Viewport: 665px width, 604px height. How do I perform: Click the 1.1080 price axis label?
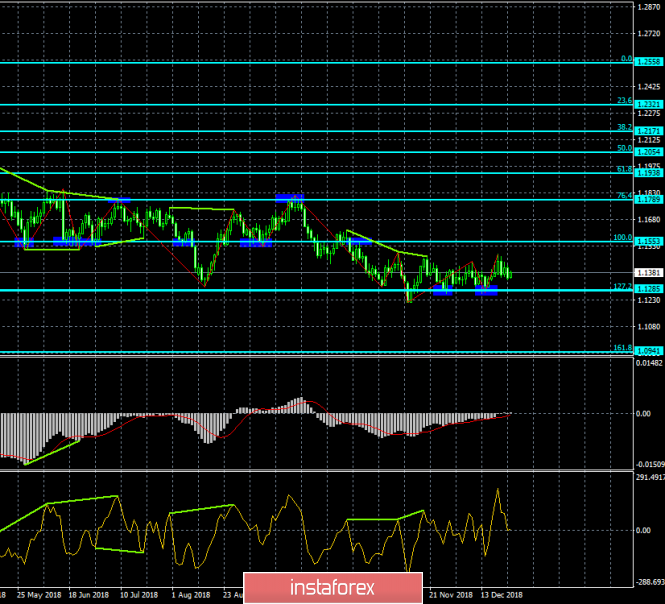tap(649, 327)
